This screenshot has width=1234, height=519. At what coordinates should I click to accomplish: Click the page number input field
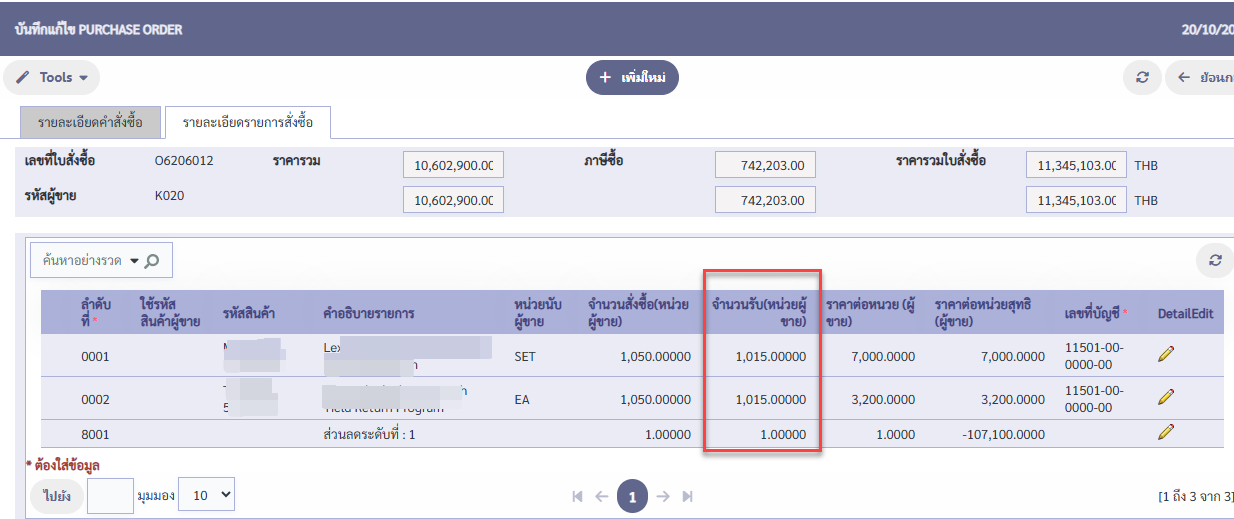pyautogui.click(x=110, y=495)
